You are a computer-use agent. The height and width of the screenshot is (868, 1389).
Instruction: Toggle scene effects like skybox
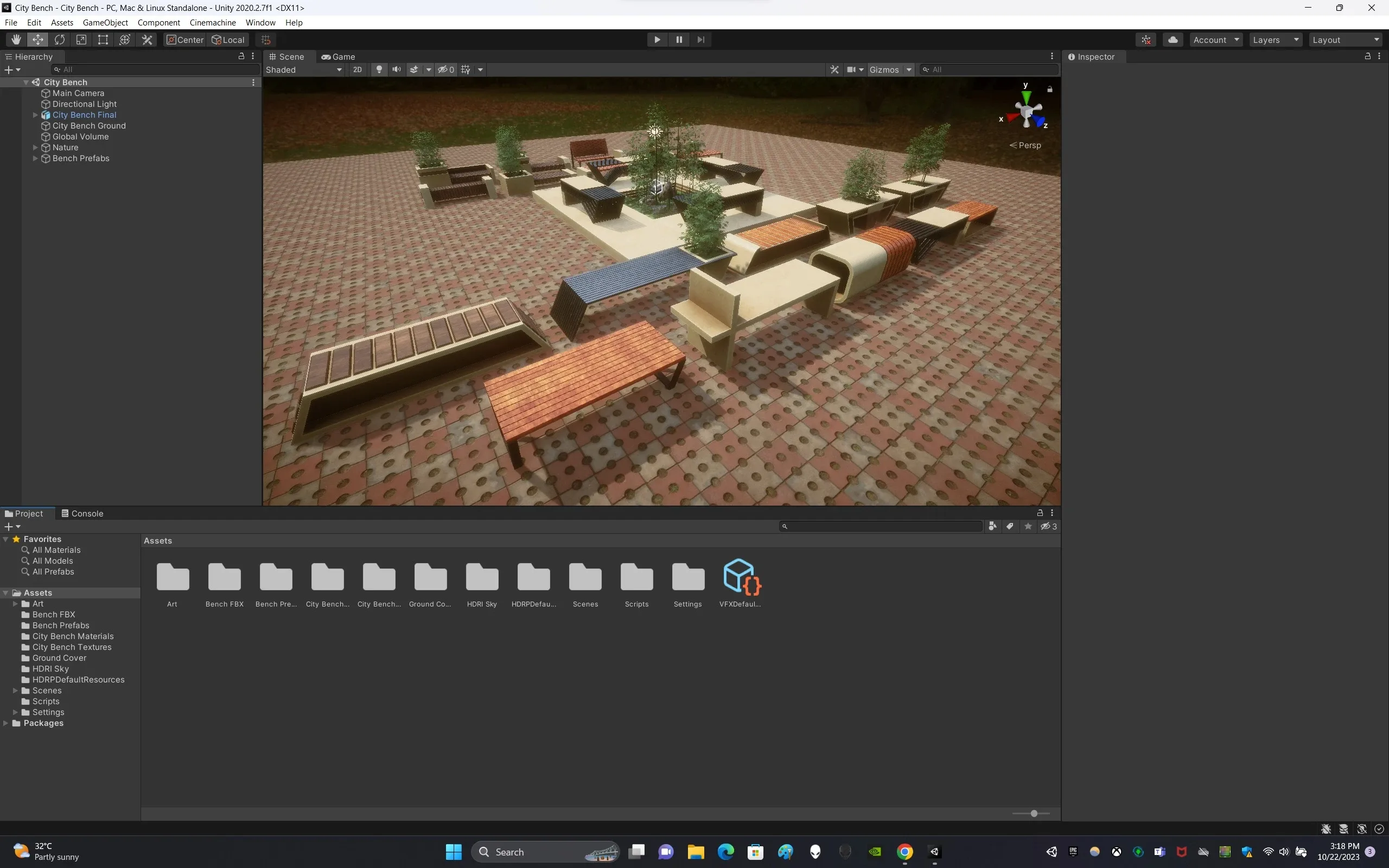(x=414, y=69)
